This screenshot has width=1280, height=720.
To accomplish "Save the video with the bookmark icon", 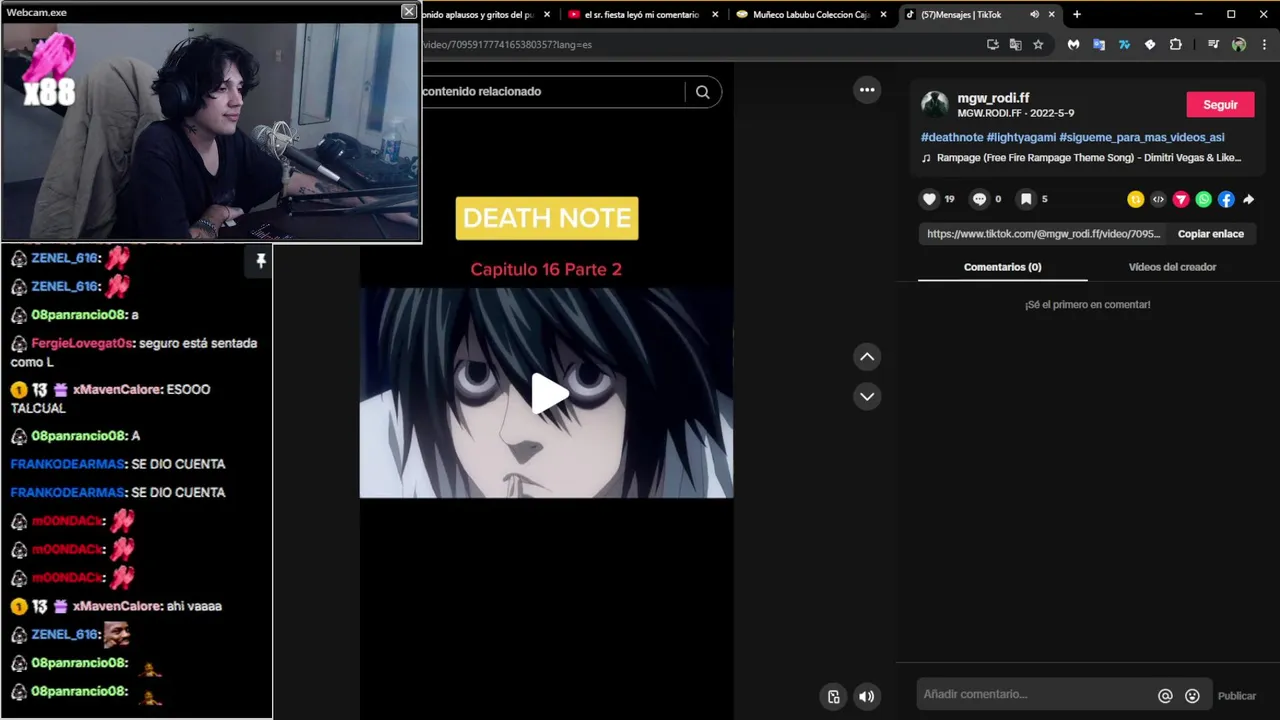I will 1025,199.
